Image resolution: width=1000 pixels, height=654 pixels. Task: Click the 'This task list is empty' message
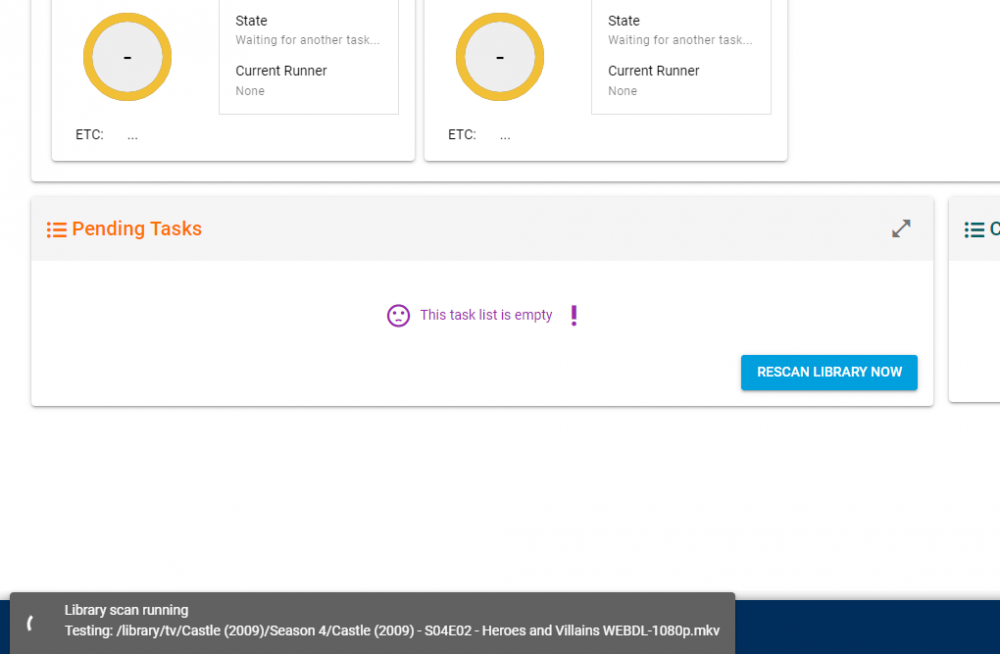486,315
